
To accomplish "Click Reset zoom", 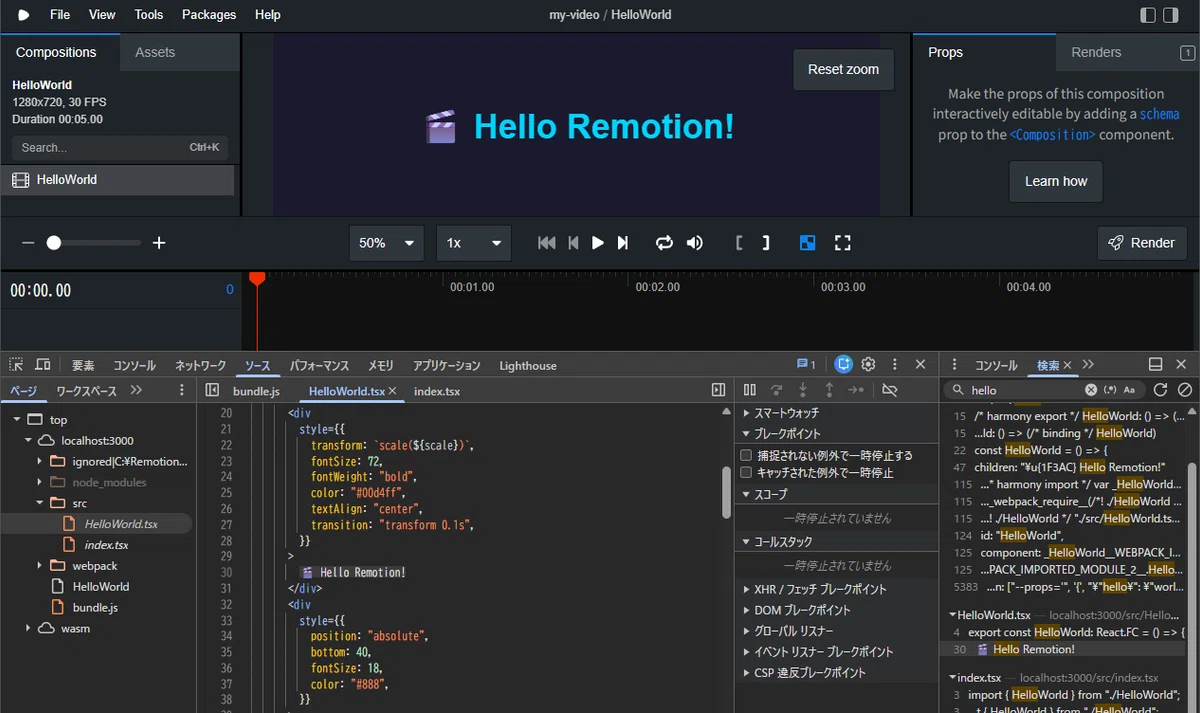I will [x=843, y=70].
